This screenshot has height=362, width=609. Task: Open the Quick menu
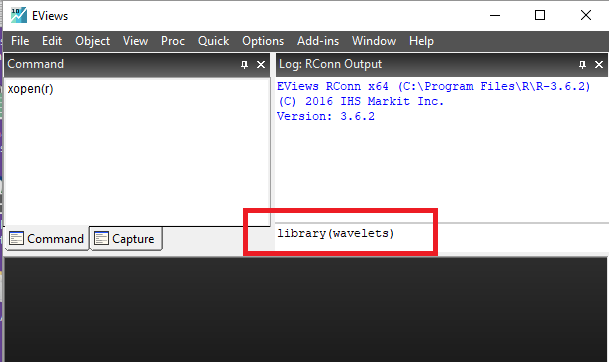(x=213, y=41)
